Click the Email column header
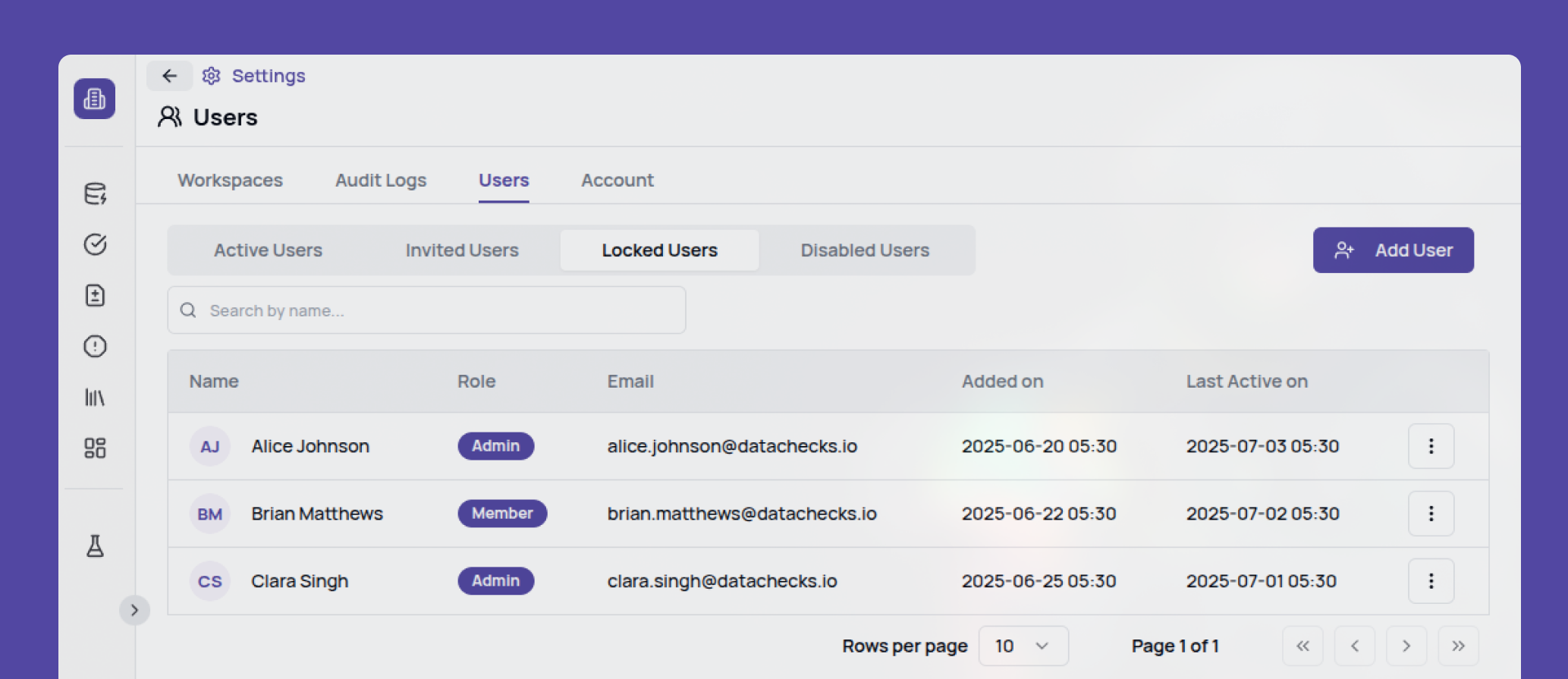The height and width of the screenshot is (679, 1568). pyautogui.click(x=630, y=382)
